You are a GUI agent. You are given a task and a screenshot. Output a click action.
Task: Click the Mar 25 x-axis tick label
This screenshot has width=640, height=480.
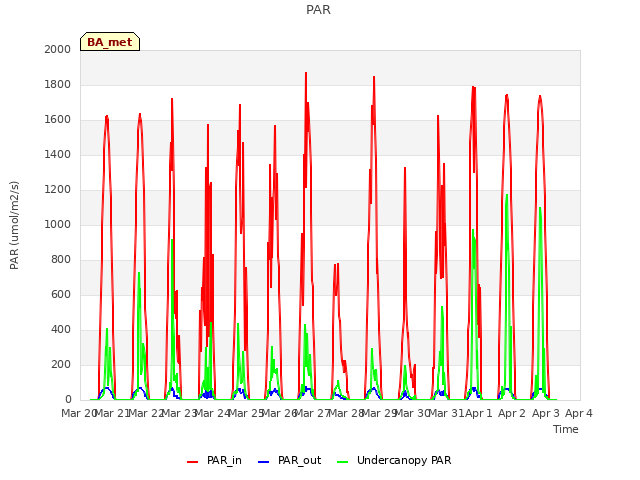(246, 413)
